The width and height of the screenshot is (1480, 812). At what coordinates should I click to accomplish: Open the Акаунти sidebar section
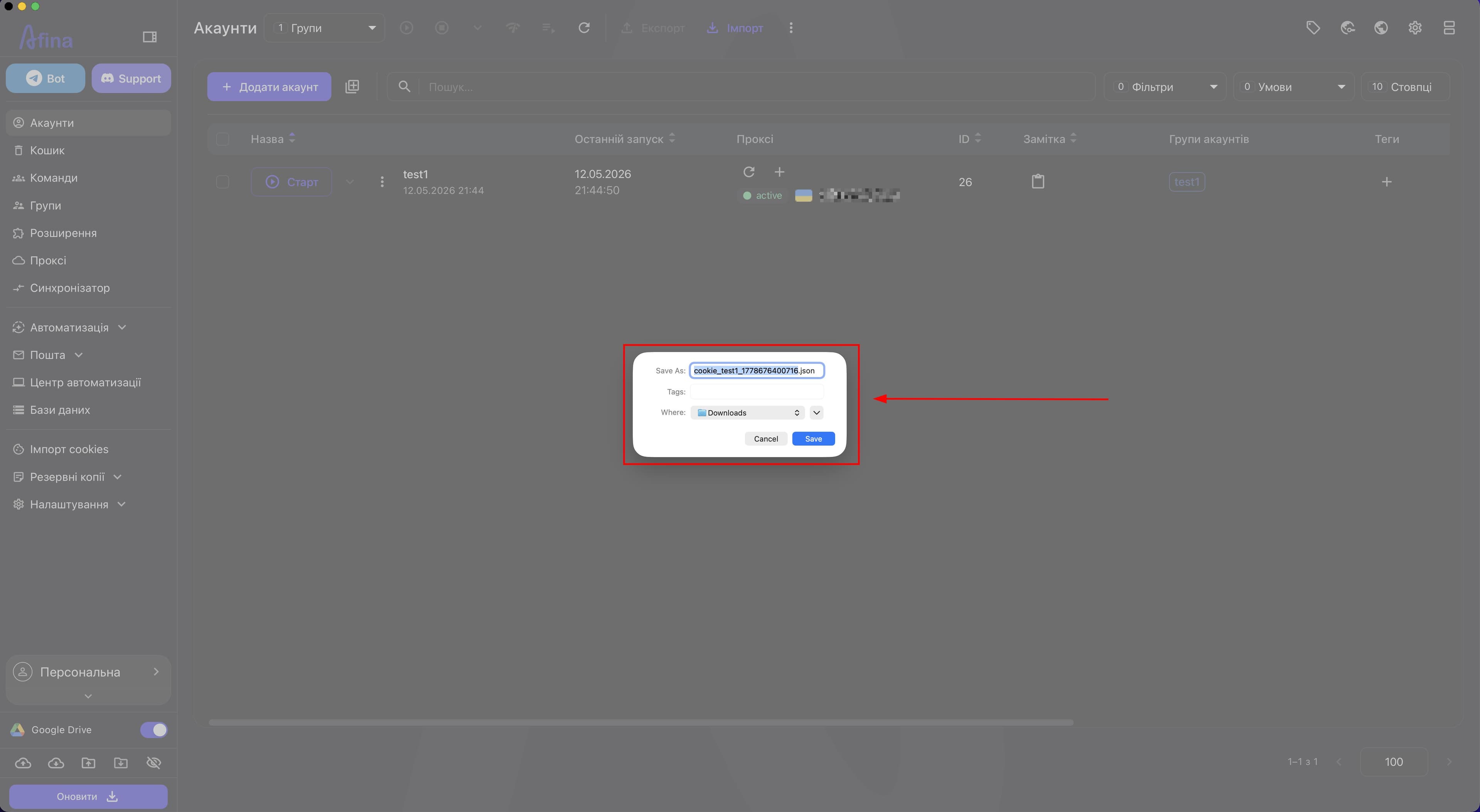[x=89, y=123]
